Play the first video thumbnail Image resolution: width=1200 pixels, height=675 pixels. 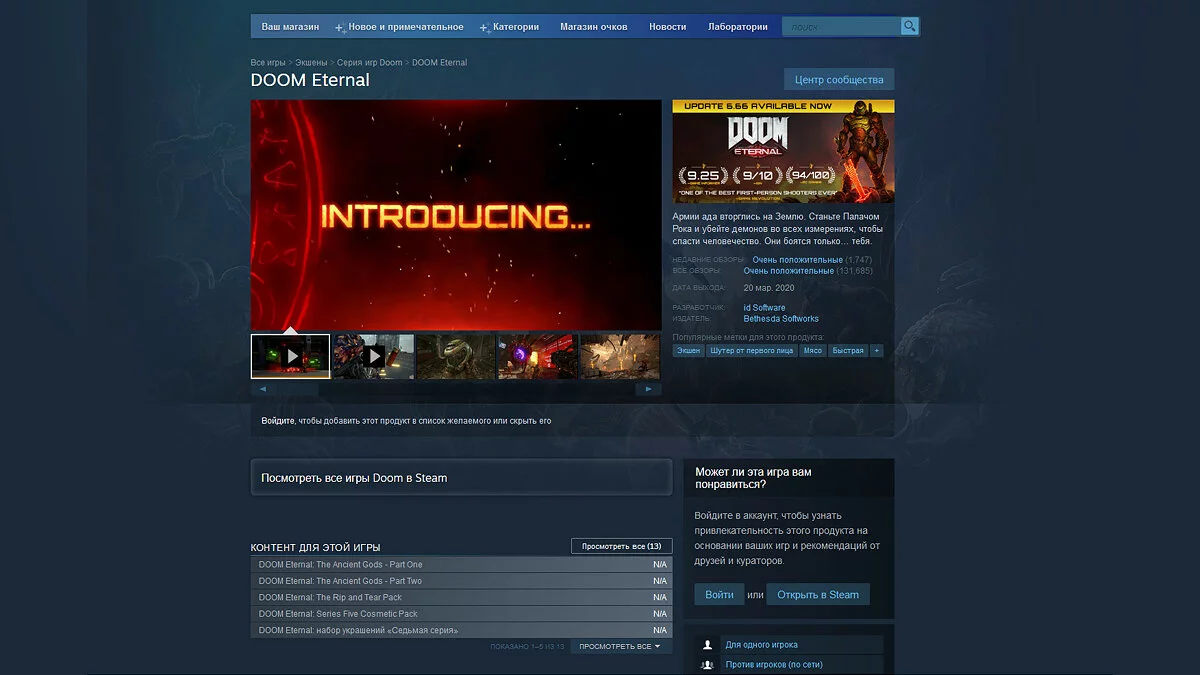point(291,356)
